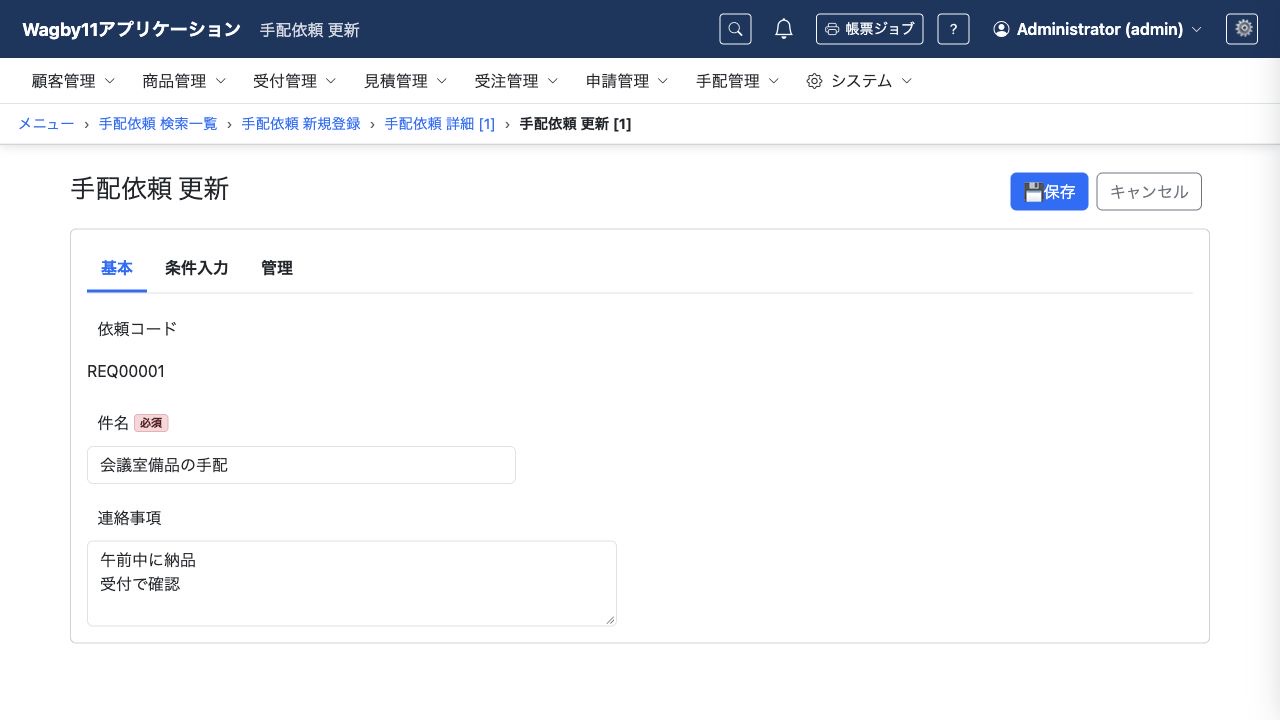The image size is (1280, 720).
Task: Switch to the 管理 tab
Action: coord(277,268)
